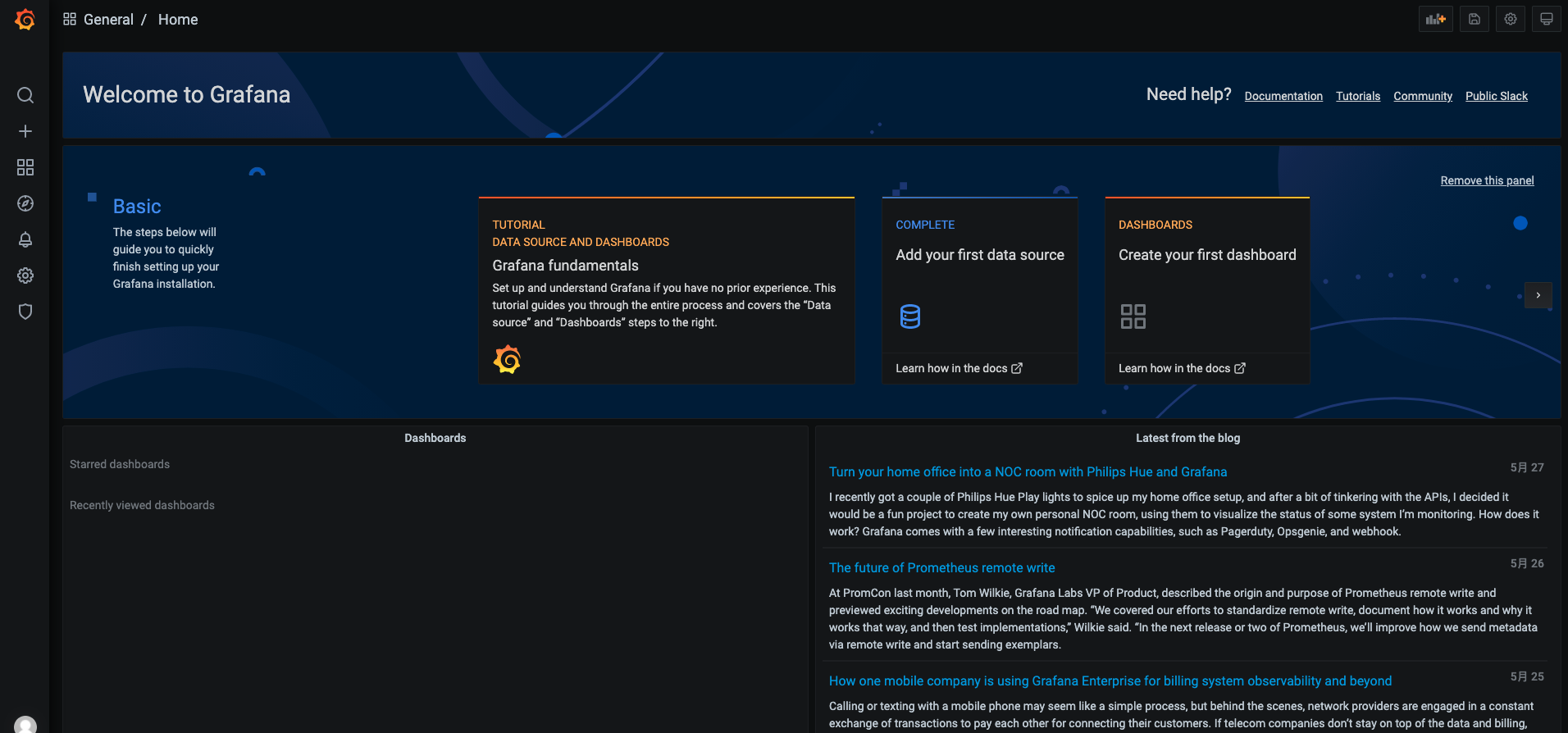This screenshot has width=1568, height=733.
Task: Open Dashboard settings gear in top toolbar
Action: click(x=1511, y=19)
